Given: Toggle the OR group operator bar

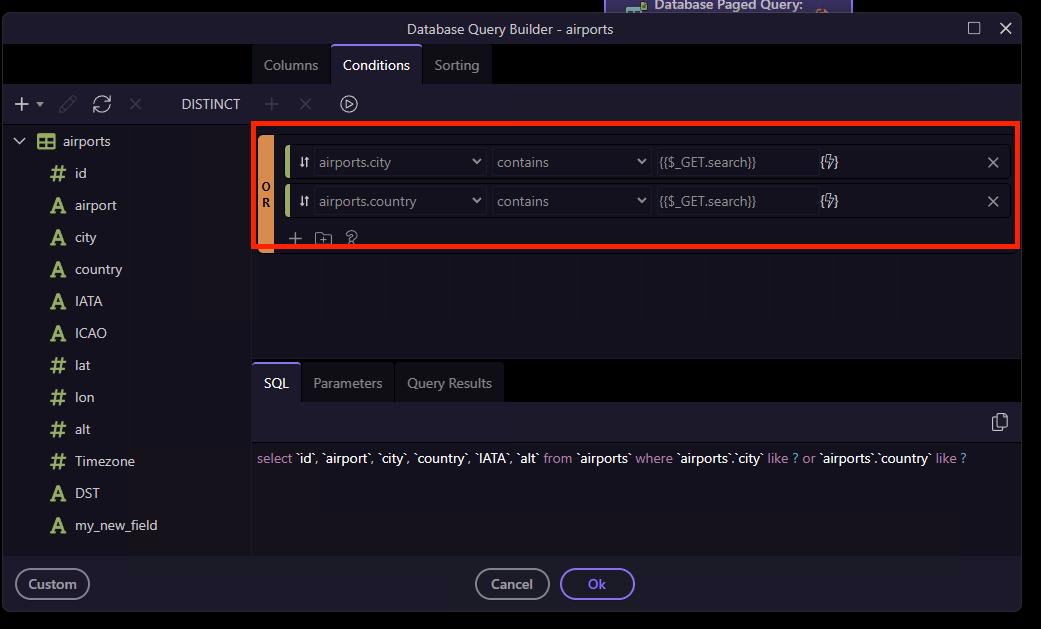Looking at the screenshot, I should coord(266,193).
